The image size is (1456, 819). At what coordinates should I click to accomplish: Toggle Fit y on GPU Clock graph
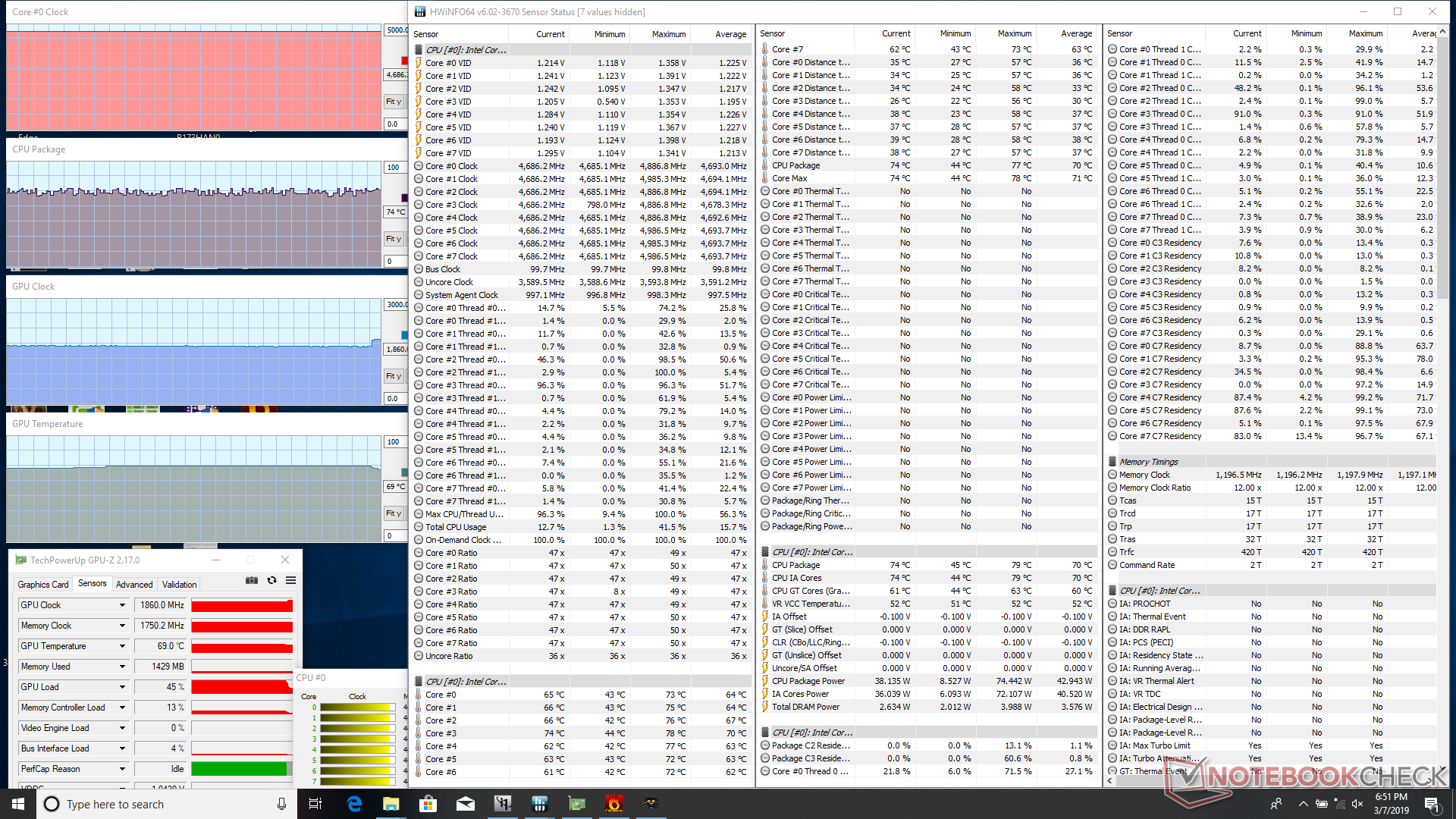tap(394, 376)
